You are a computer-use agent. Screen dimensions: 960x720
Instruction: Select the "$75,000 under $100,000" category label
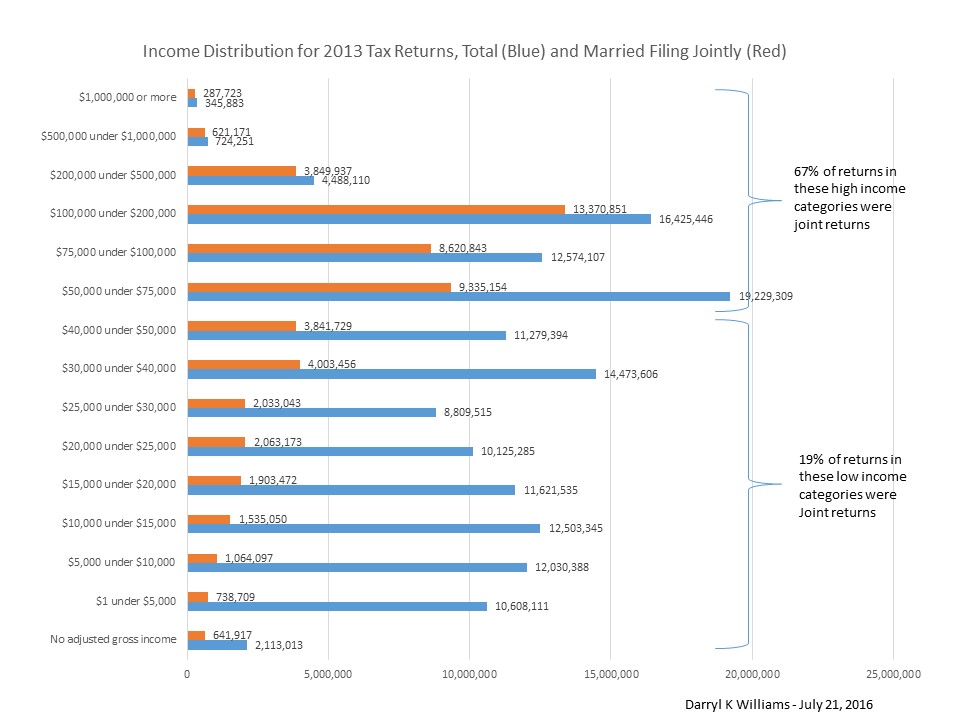pyautogui.click(x=116, y=252)
